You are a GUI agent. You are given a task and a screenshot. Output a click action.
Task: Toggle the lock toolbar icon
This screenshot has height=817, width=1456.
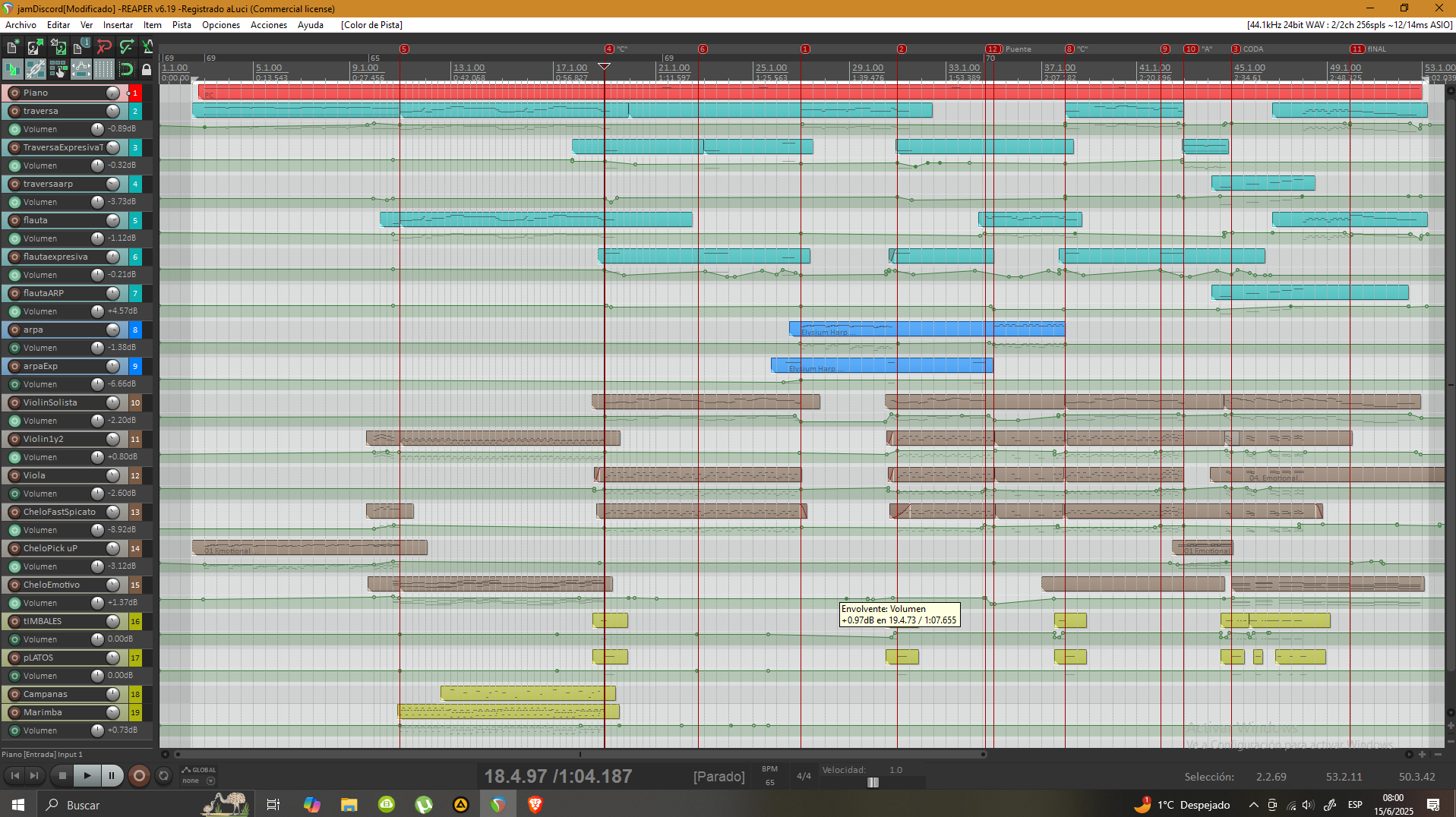coord(147,70)
